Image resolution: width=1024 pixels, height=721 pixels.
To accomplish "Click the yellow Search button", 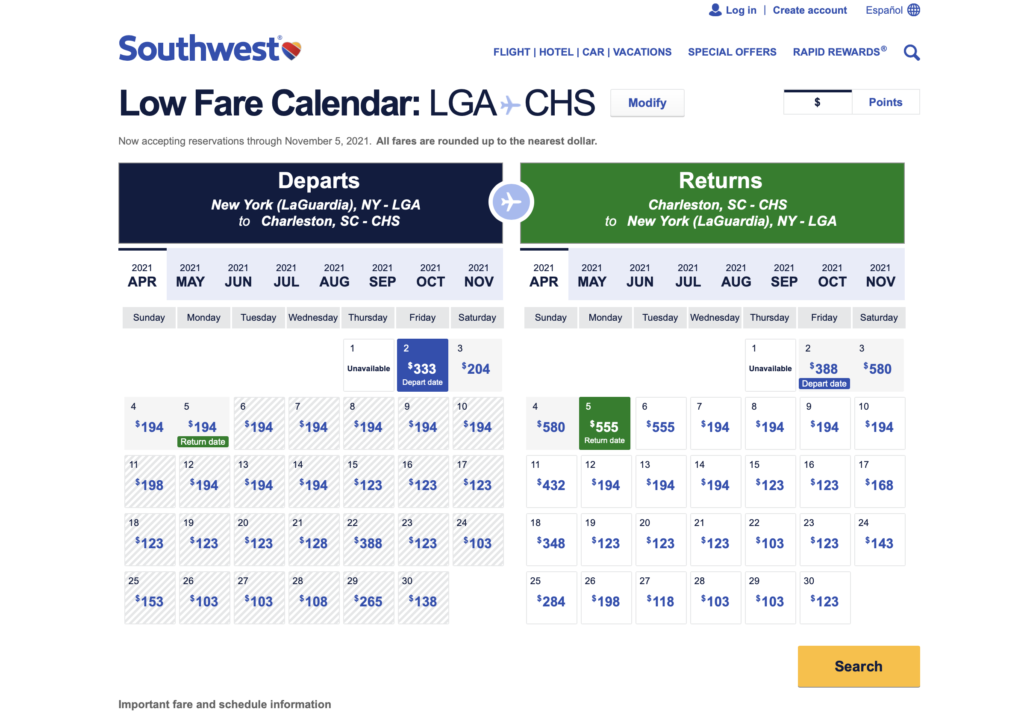I will coord(858,666).
